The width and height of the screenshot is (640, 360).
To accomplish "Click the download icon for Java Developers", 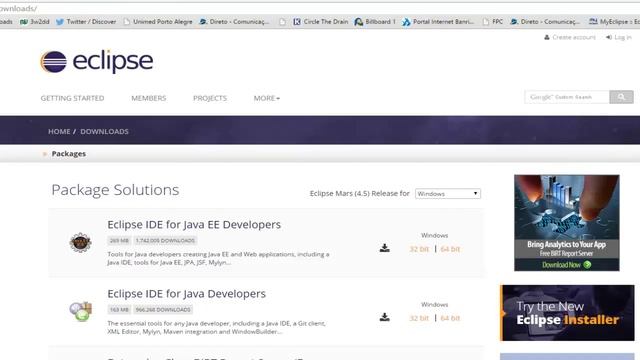I will (x=384, y=317).
